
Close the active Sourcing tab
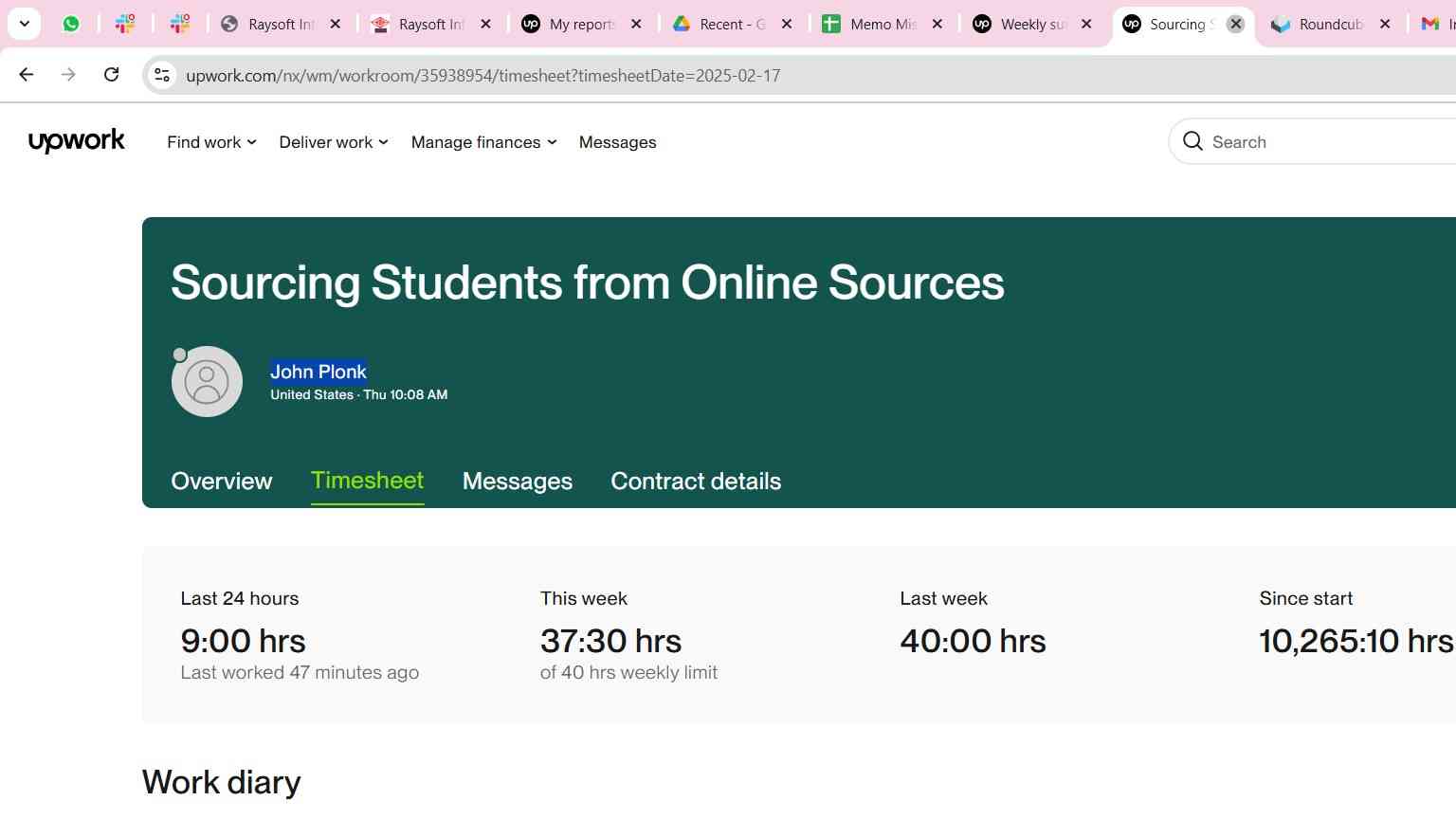(x=1236, y=24)
